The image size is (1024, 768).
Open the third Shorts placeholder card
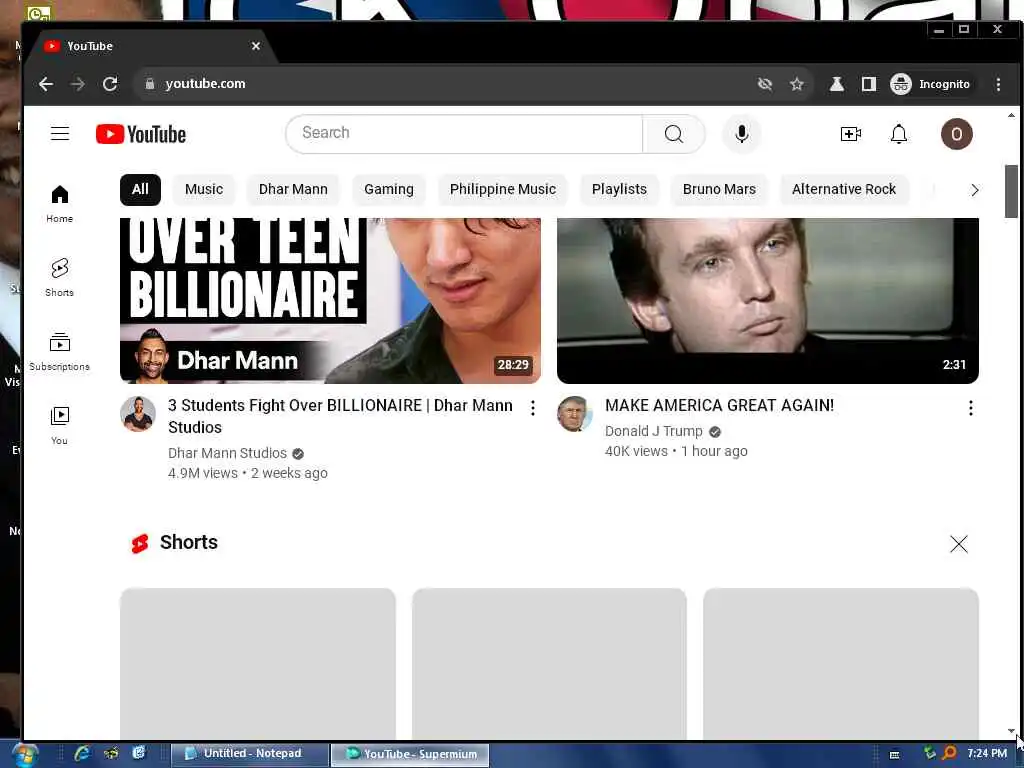point(840,664)
